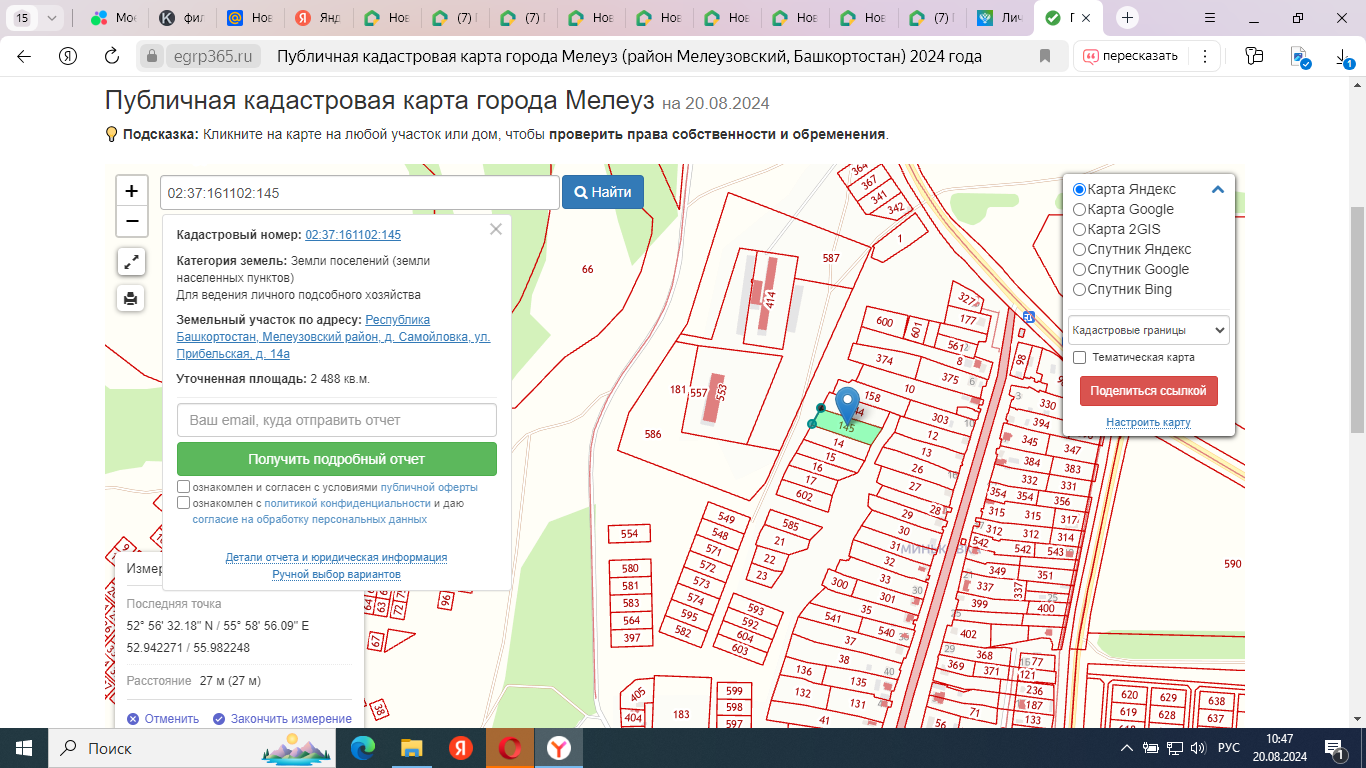The height and width of the screenshot is (768, 1366).
Task: Open the Кадастровые границы dropdown
Action: click(1148, 330)
